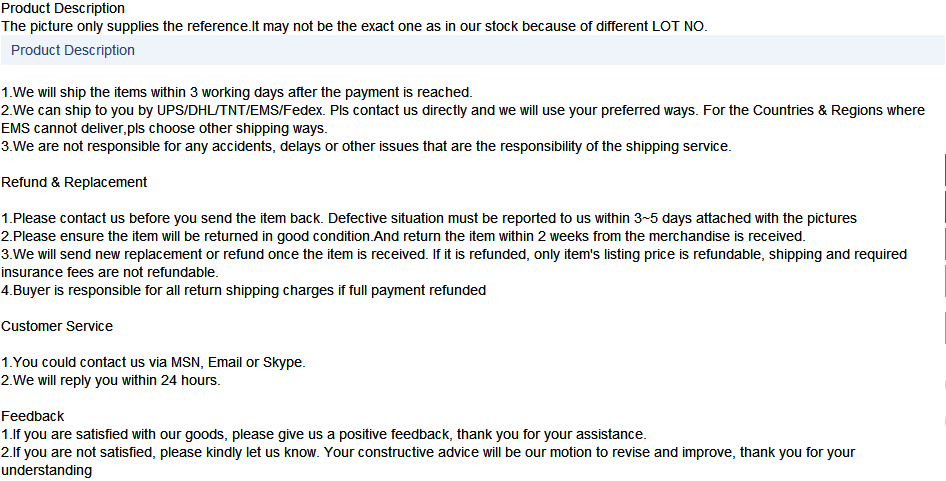Click the gray share button strip
Image resolution: width=946 pixels, height=481 pixels.
tap(944, 328)
